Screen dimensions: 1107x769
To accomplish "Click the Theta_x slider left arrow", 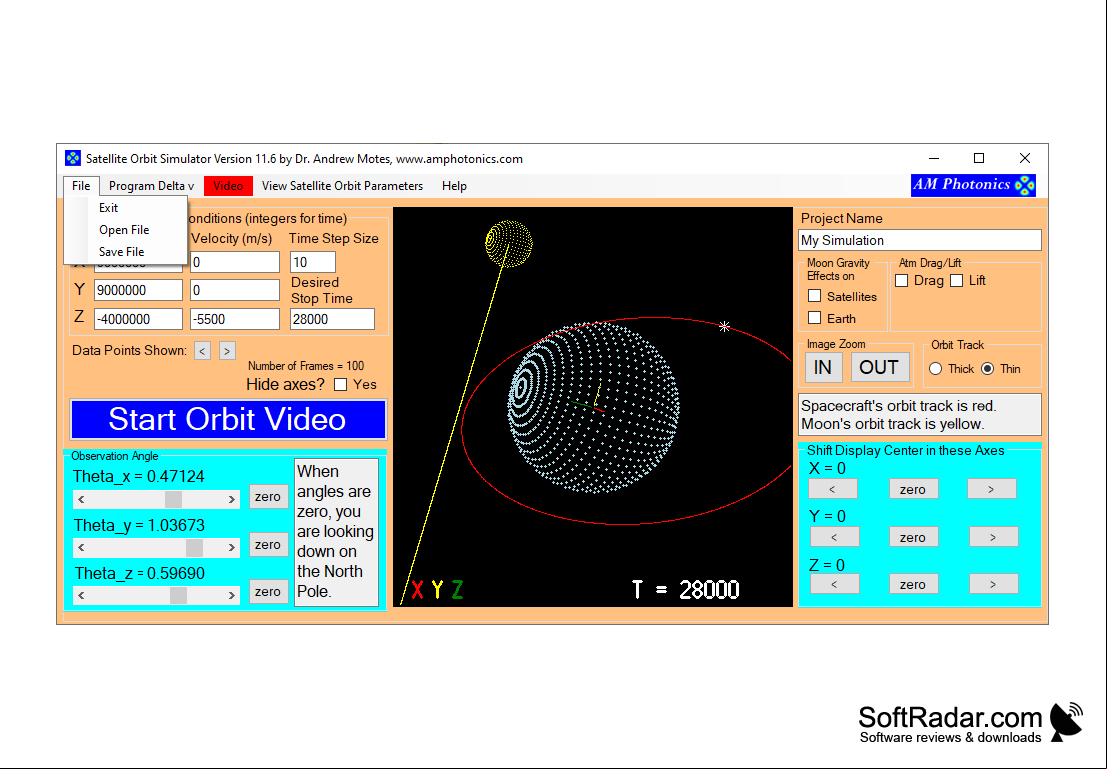I will pyautogui.click(x=81, y=499).
